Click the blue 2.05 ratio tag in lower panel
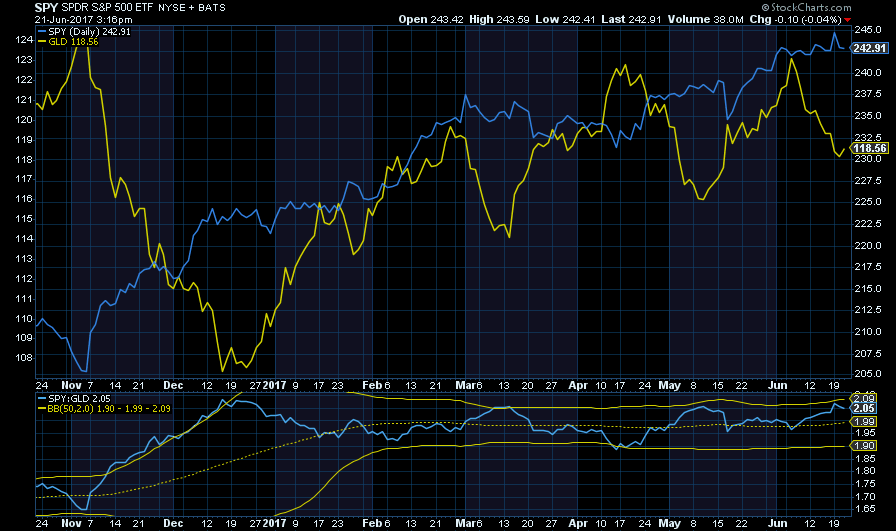This screenshot has width=896, height=531. tap(863, 408)
